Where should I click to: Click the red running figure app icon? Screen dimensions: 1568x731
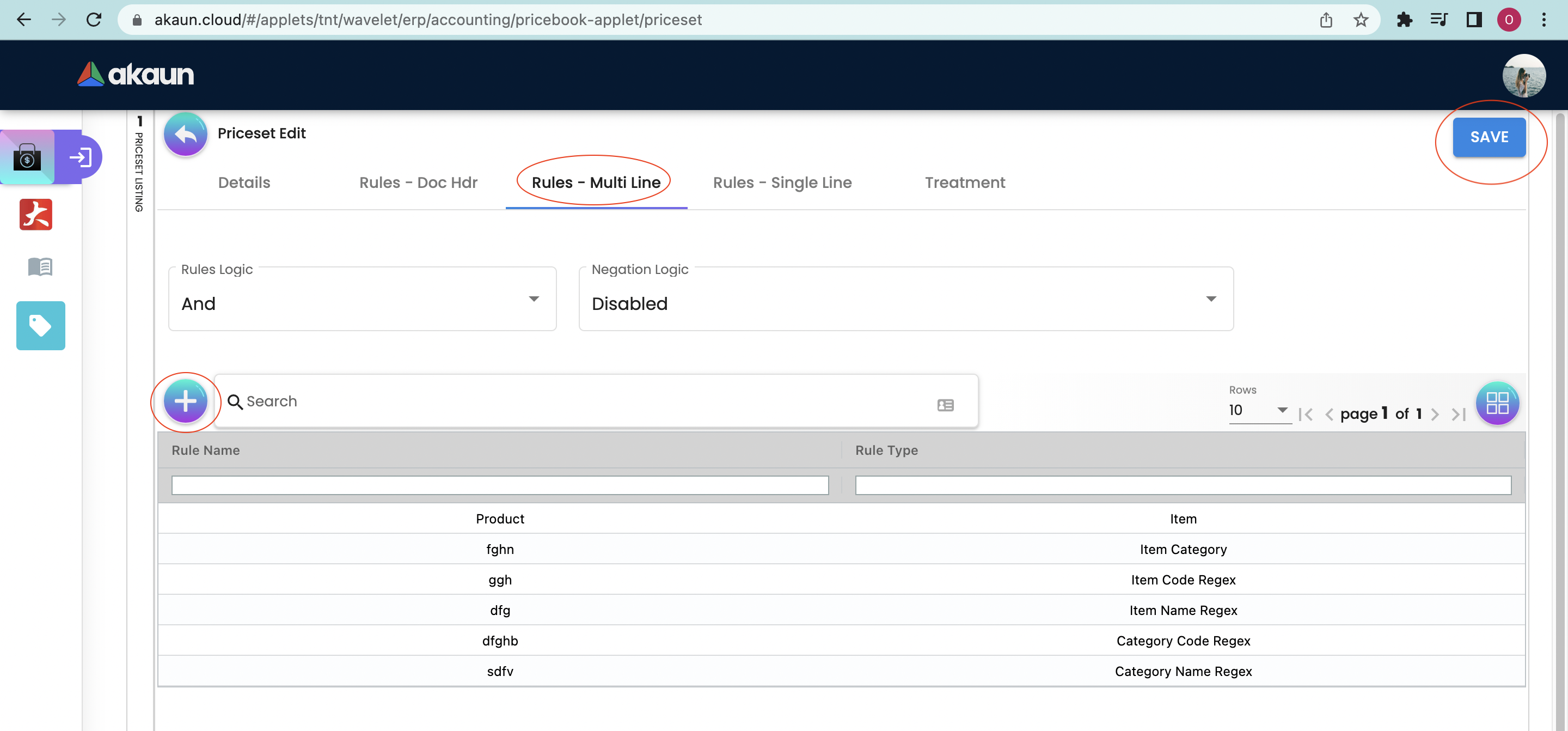pyautogui.click(x=36, y=215)
